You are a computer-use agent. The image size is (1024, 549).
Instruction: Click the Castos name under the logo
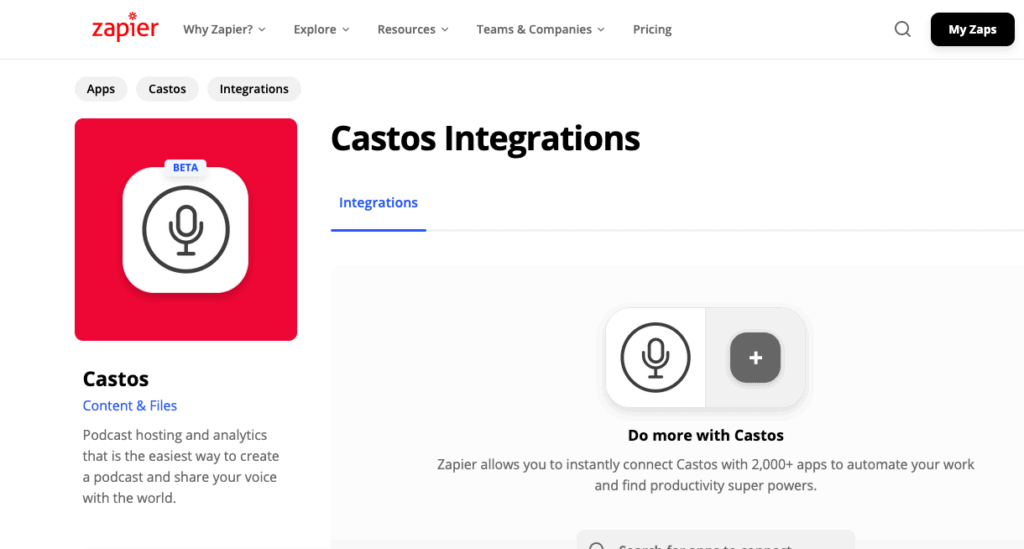click(116, 379)
